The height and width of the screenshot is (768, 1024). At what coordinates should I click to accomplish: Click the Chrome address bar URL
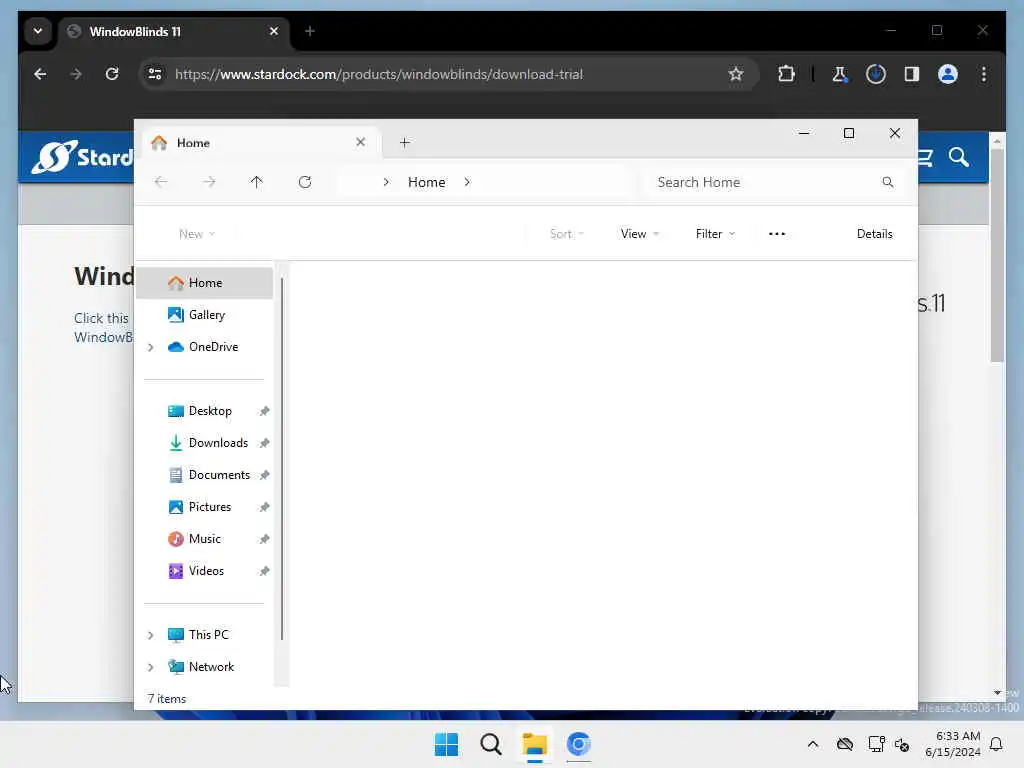(x=379, y=74)
